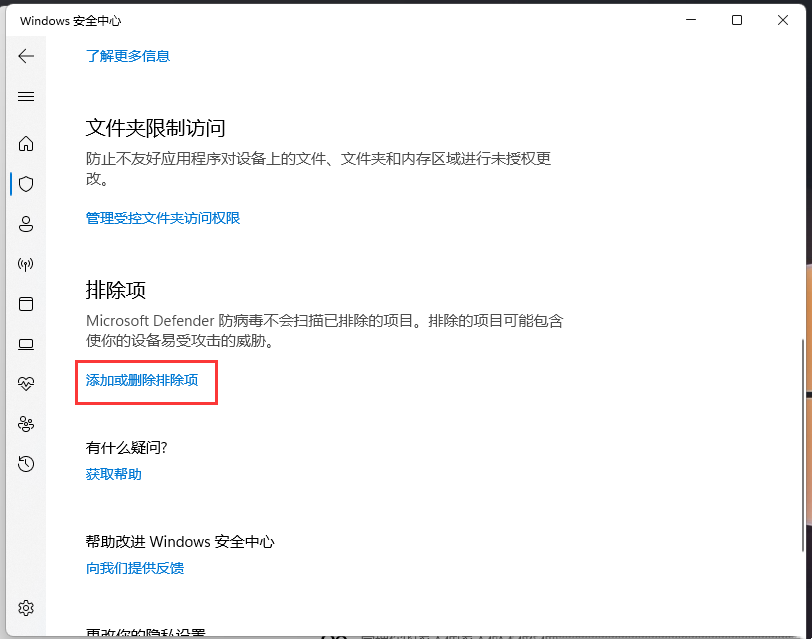Screen dimensions: 812x639
Task: Open Account protection person icon
Action: tap(26, 224)
